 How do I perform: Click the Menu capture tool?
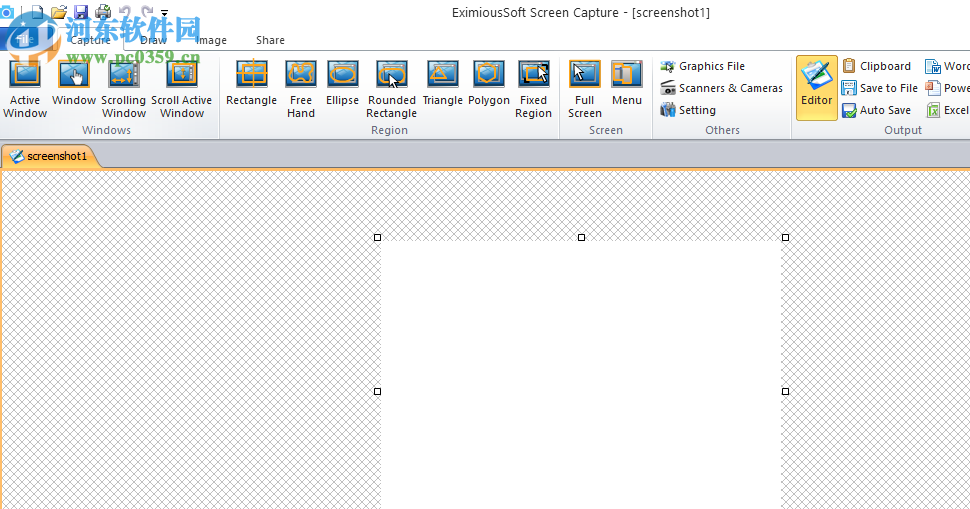click(x=627, y=83)
